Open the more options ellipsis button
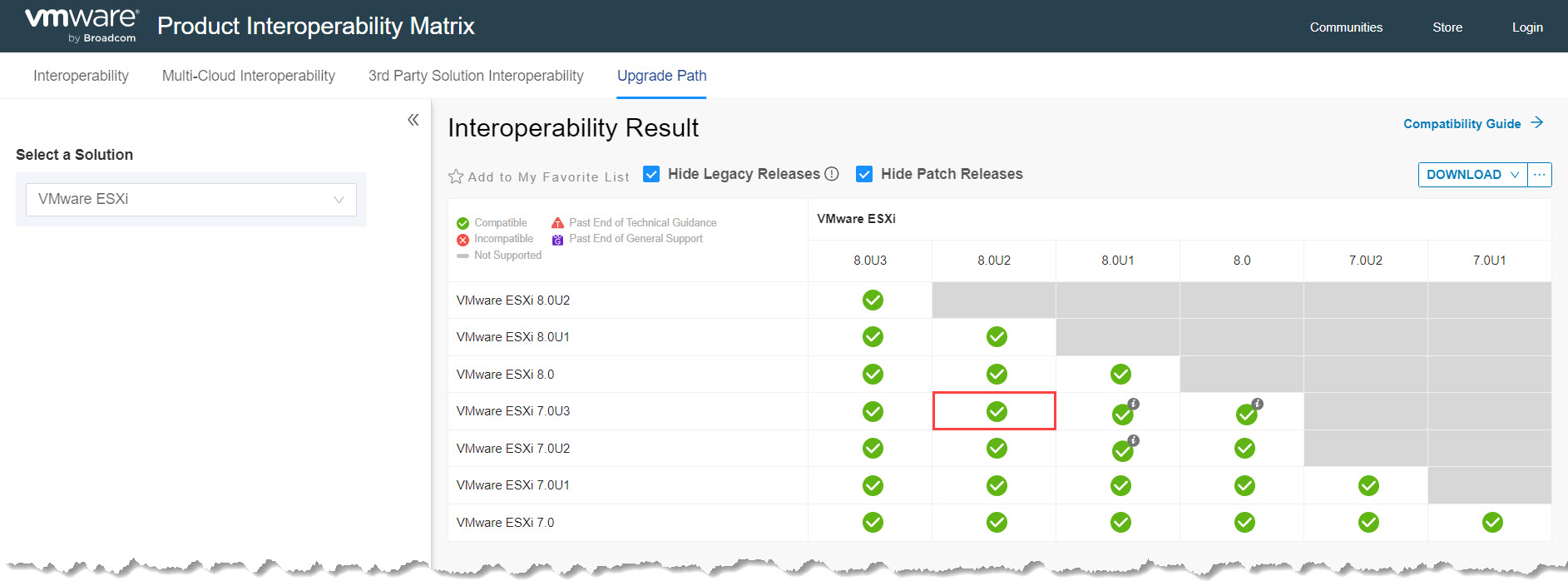Viewport: 1568px width, 581px height. click(x=1540, y=175)
